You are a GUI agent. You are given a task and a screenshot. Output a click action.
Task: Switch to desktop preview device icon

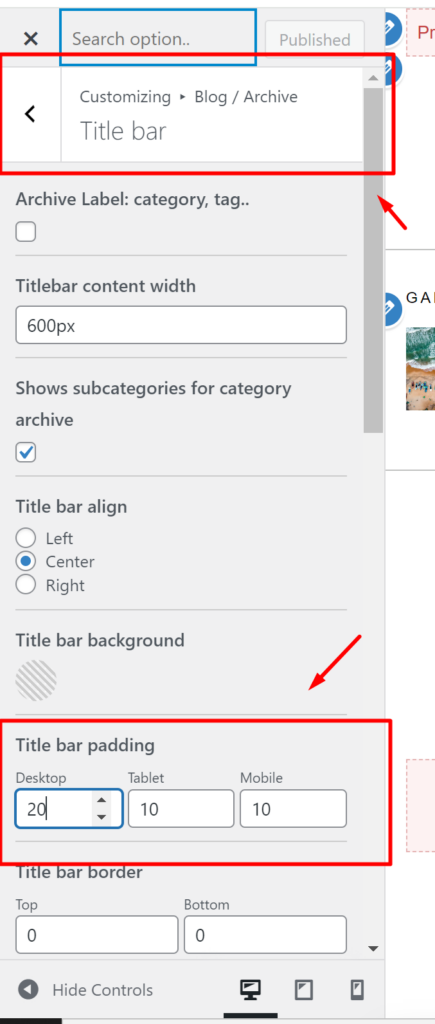pyautogui.click(x=250, y=990)
